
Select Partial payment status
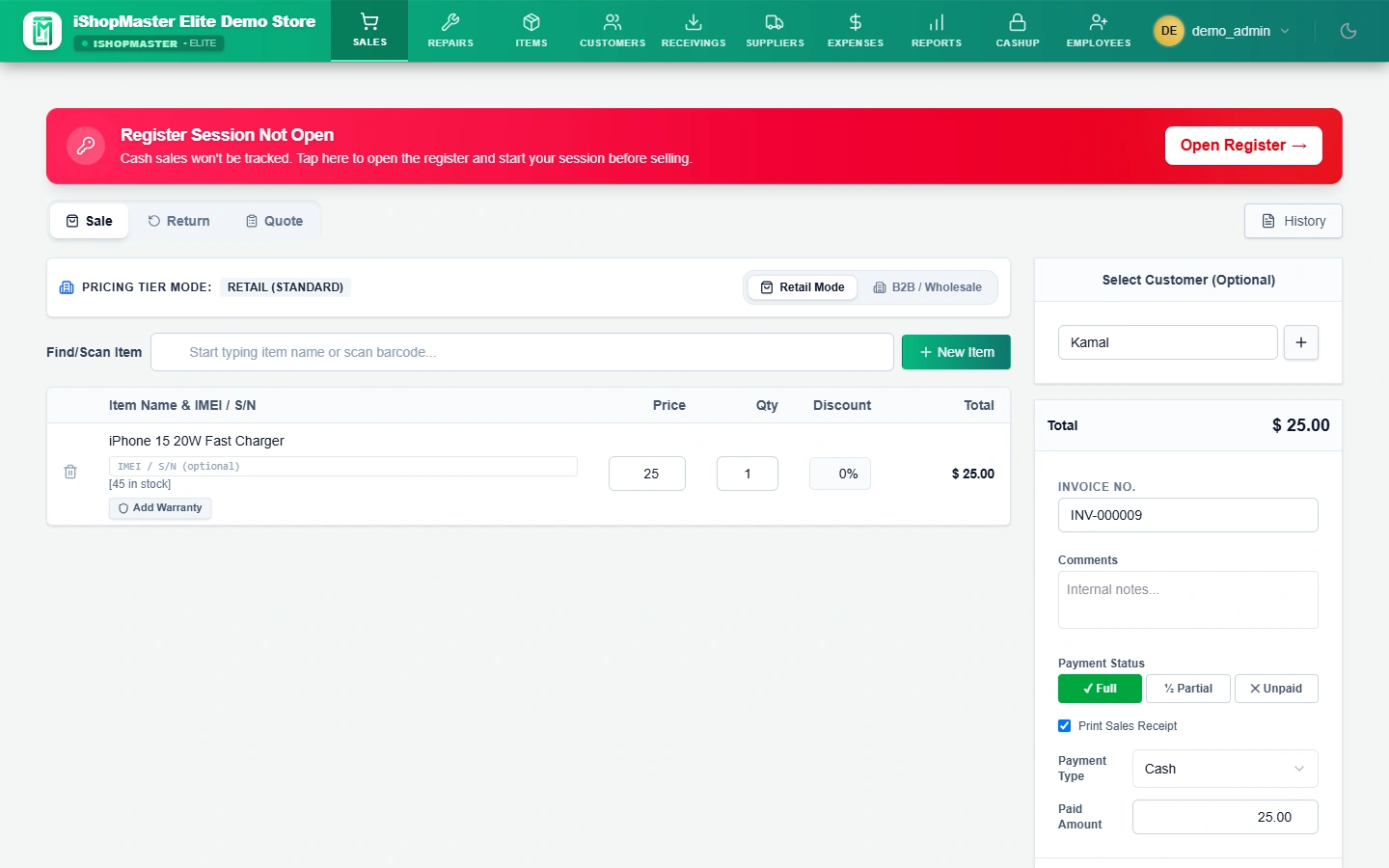pos(1188,689)
